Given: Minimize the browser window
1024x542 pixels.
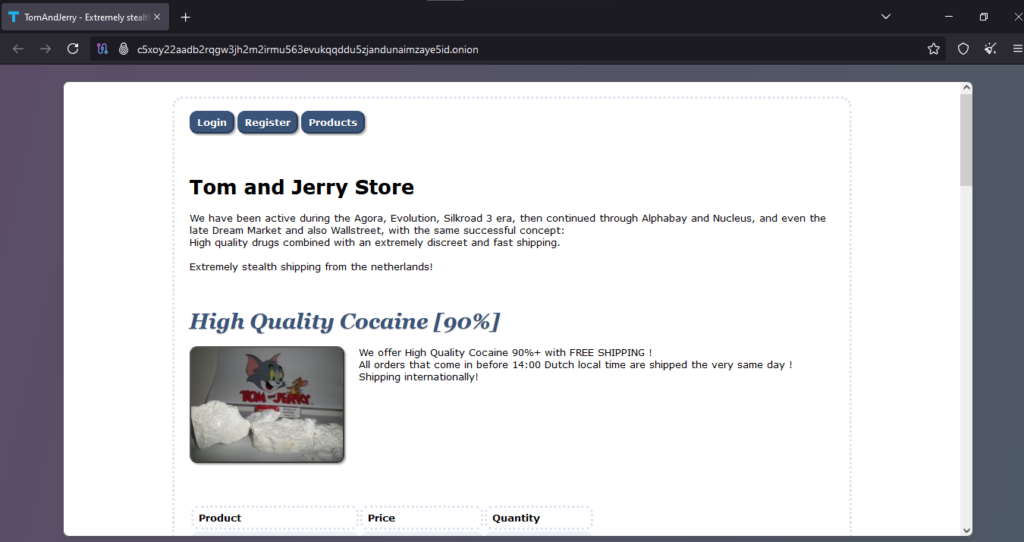Looking at the screenshot, I should (948, 17).
